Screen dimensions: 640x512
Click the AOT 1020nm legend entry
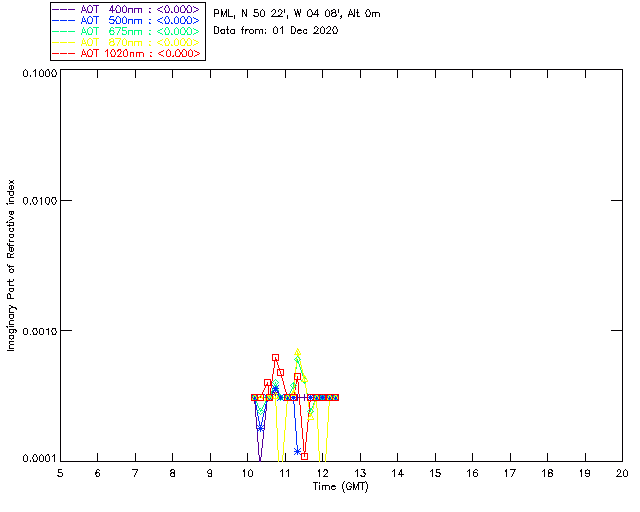(126, 53)
